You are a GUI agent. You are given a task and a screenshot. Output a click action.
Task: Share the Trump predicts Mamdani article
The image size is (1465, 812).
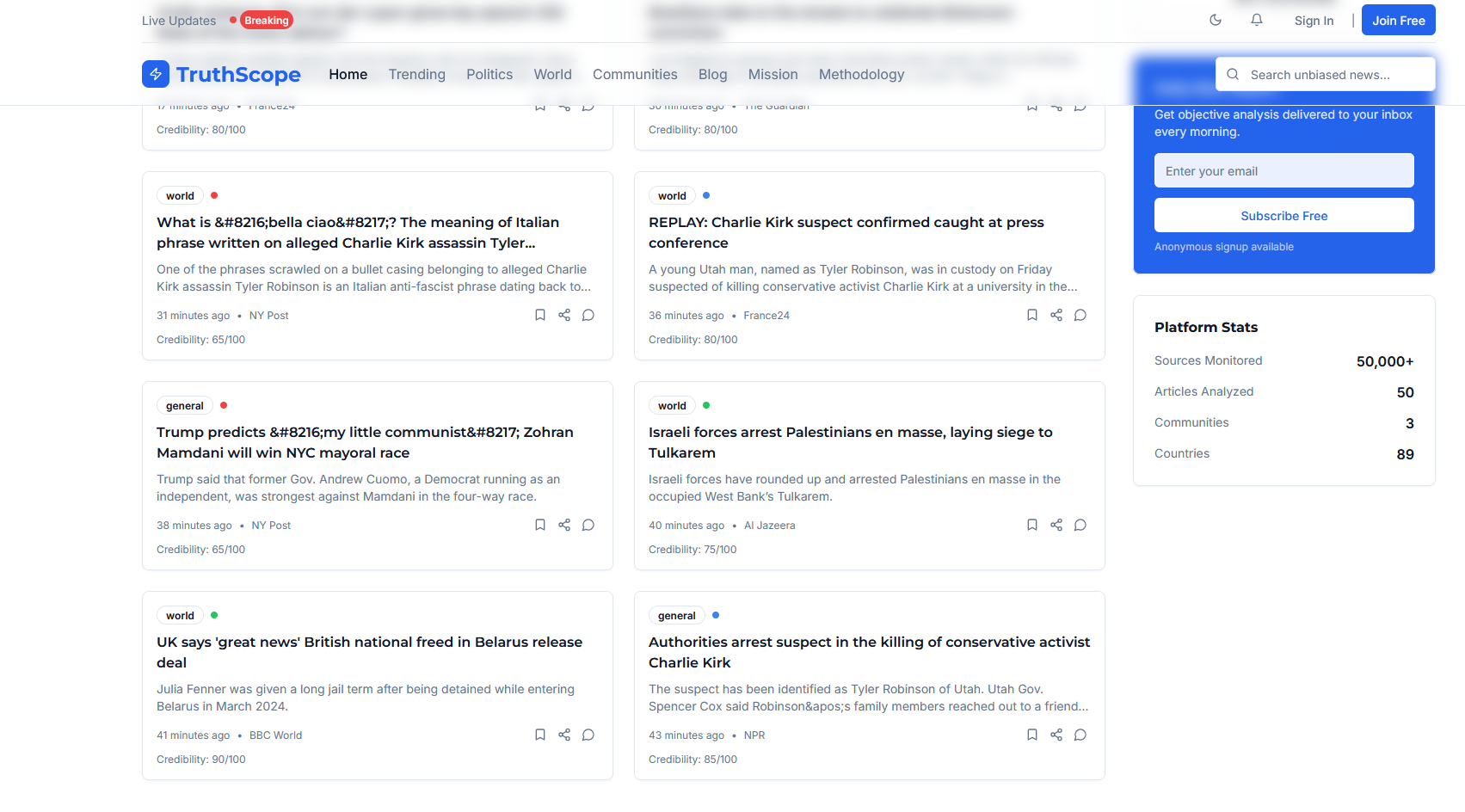564,525
